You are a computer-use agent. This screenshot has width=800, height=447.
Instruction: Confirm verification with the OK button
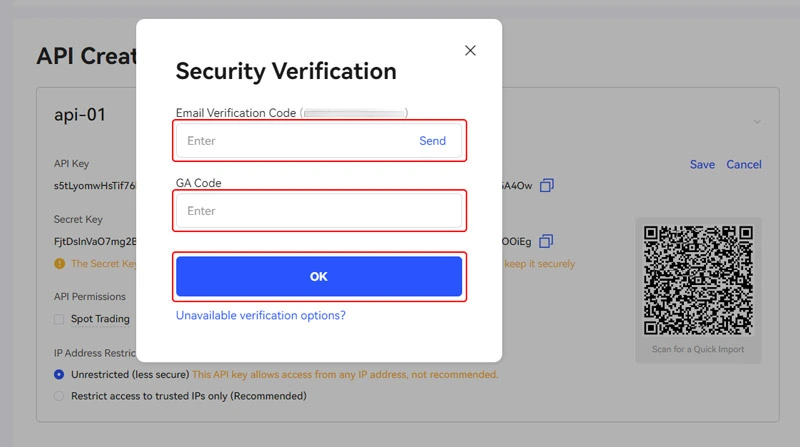(318, 276)
